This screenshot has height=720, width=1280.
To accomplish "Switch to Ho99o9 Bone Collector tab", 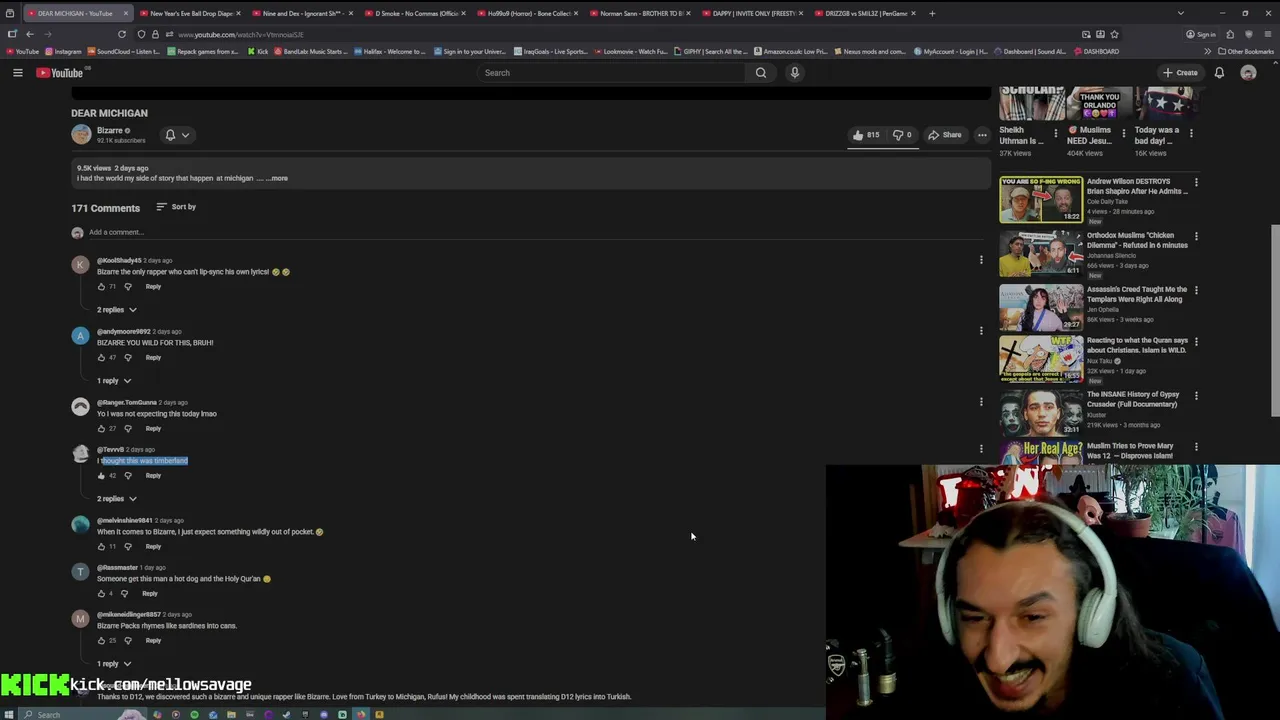I will click(527, 13).
